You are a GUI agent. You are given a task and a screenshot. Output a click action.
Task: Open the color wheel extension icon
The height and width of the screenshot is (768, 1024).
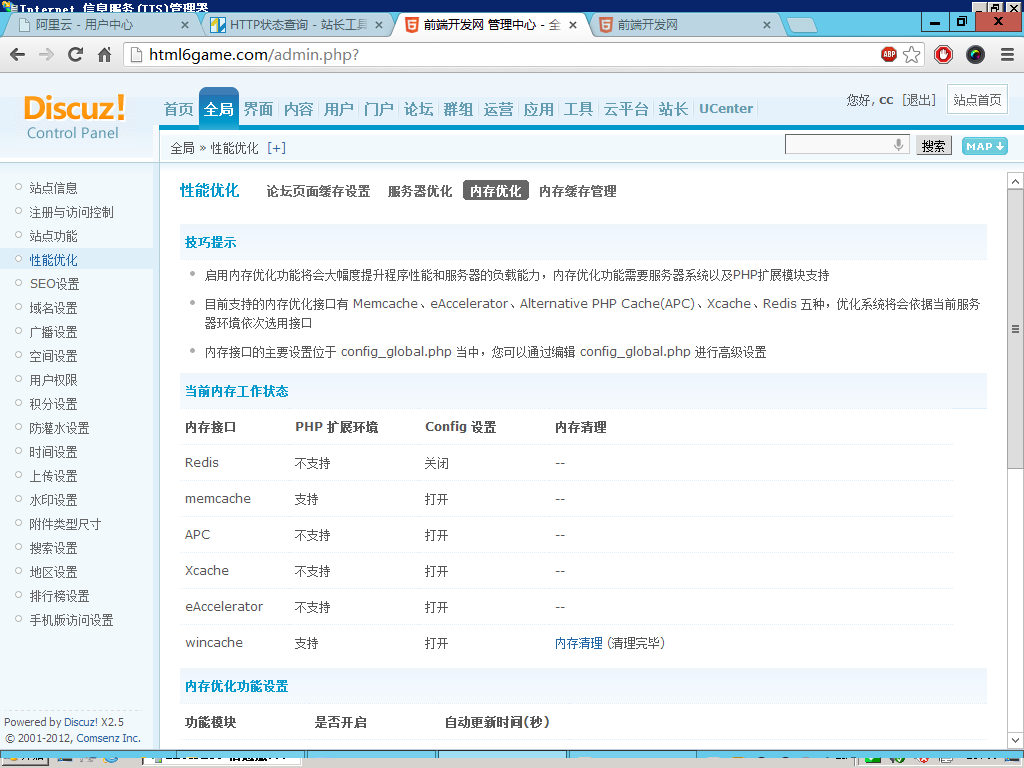click(x=975, y=55)
